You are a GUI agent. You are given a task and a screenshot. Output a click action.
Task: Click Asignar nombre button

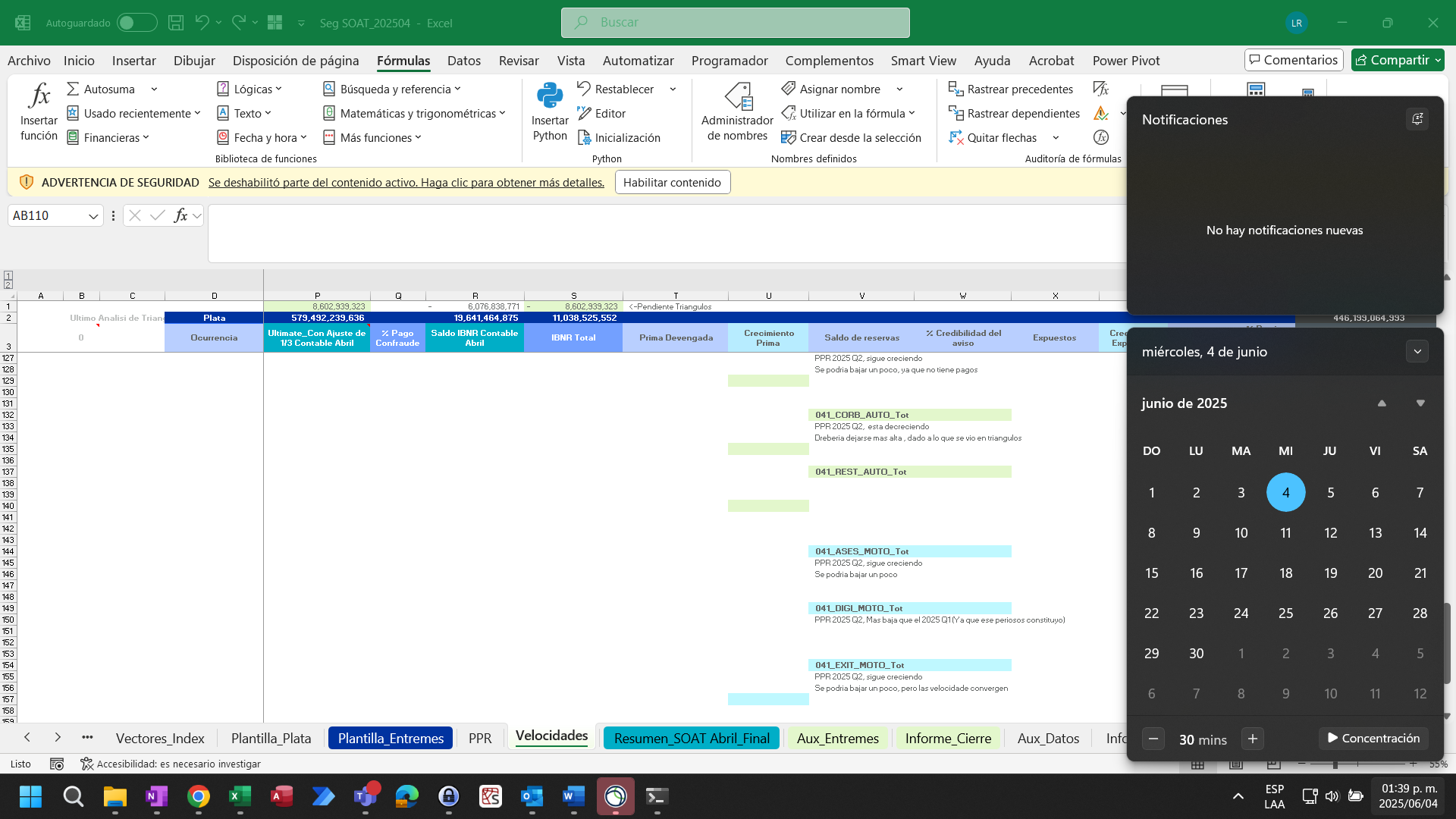click(831, 89)
